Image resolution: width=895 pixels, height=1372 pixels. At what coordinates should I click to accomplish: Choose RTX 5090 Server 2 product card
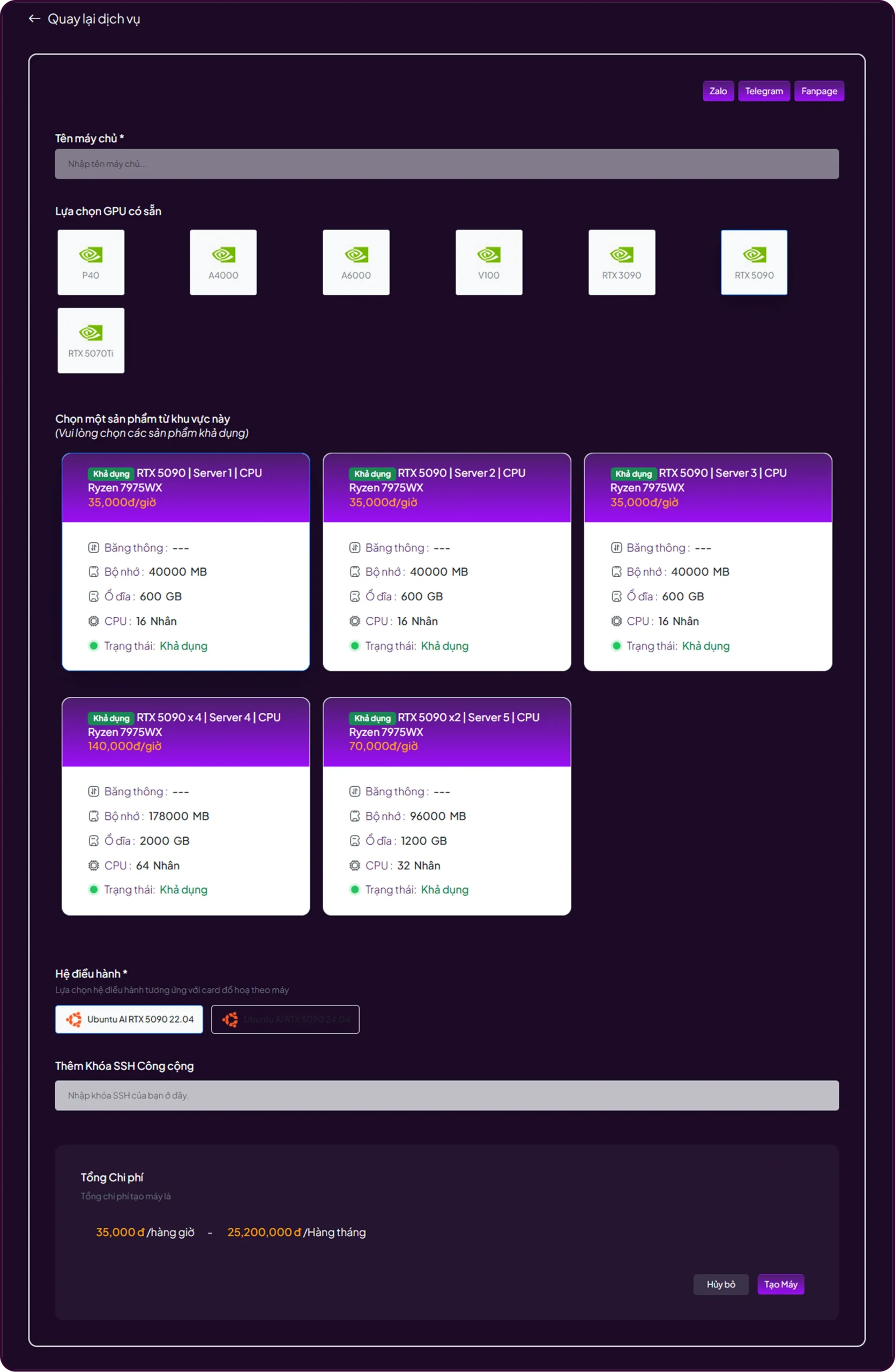tap(446, 562)
